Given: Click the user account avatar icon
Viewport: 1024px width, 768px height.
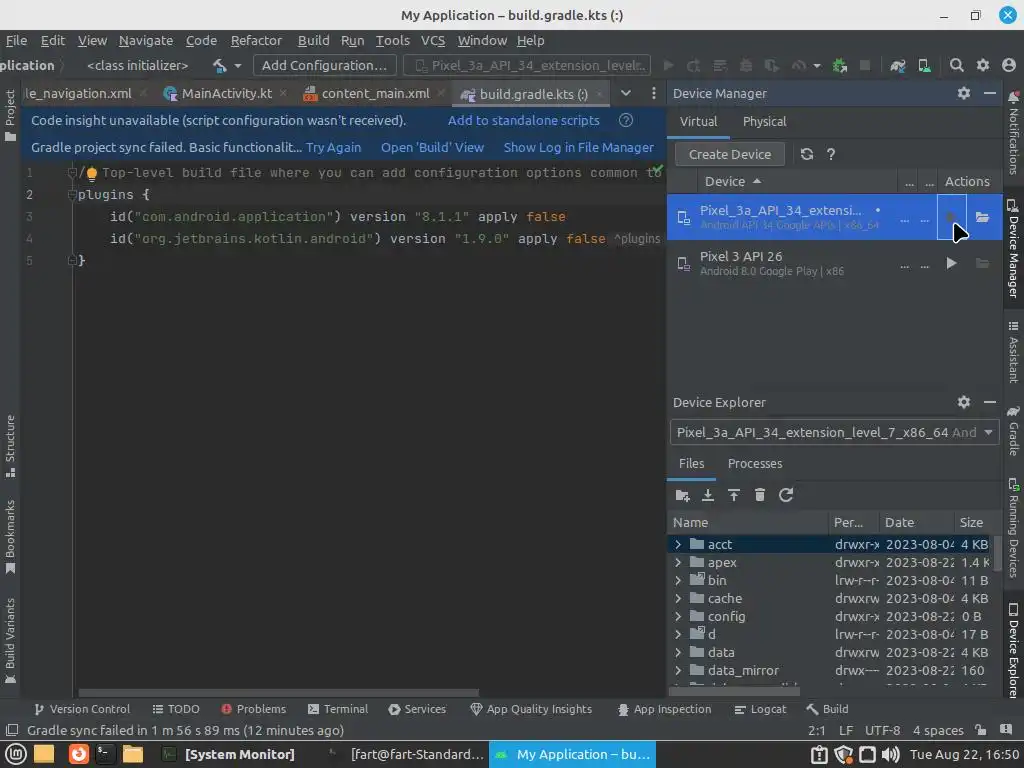Looking at the screenshot, I should 1008,65.
